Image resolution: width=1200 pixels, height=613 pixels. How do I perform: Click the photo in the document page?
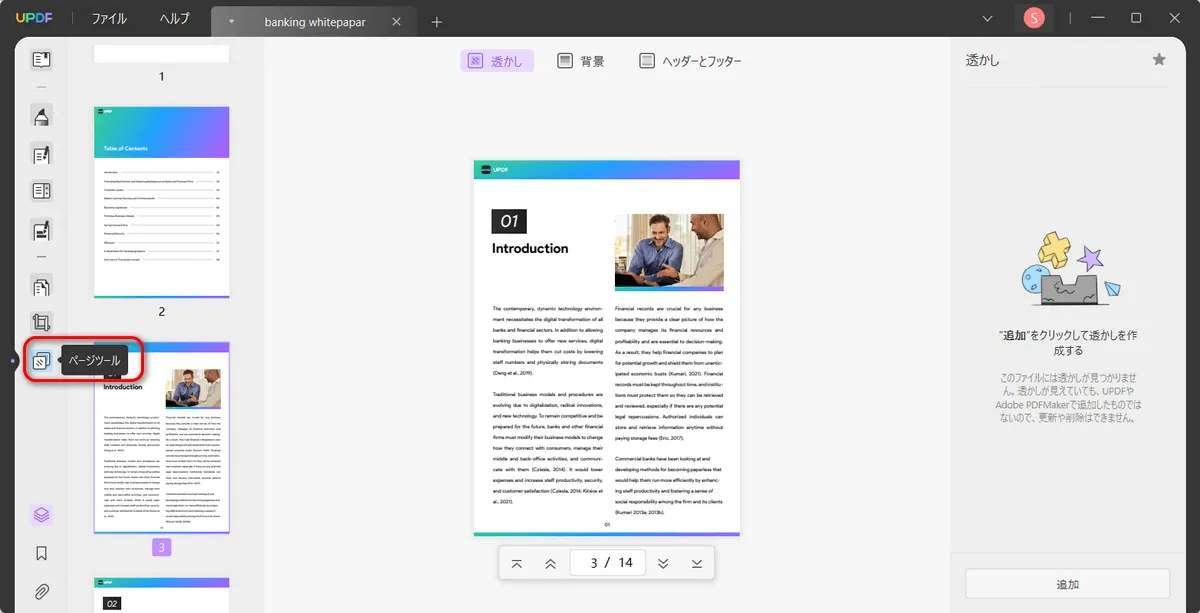(x=669, y=251)
